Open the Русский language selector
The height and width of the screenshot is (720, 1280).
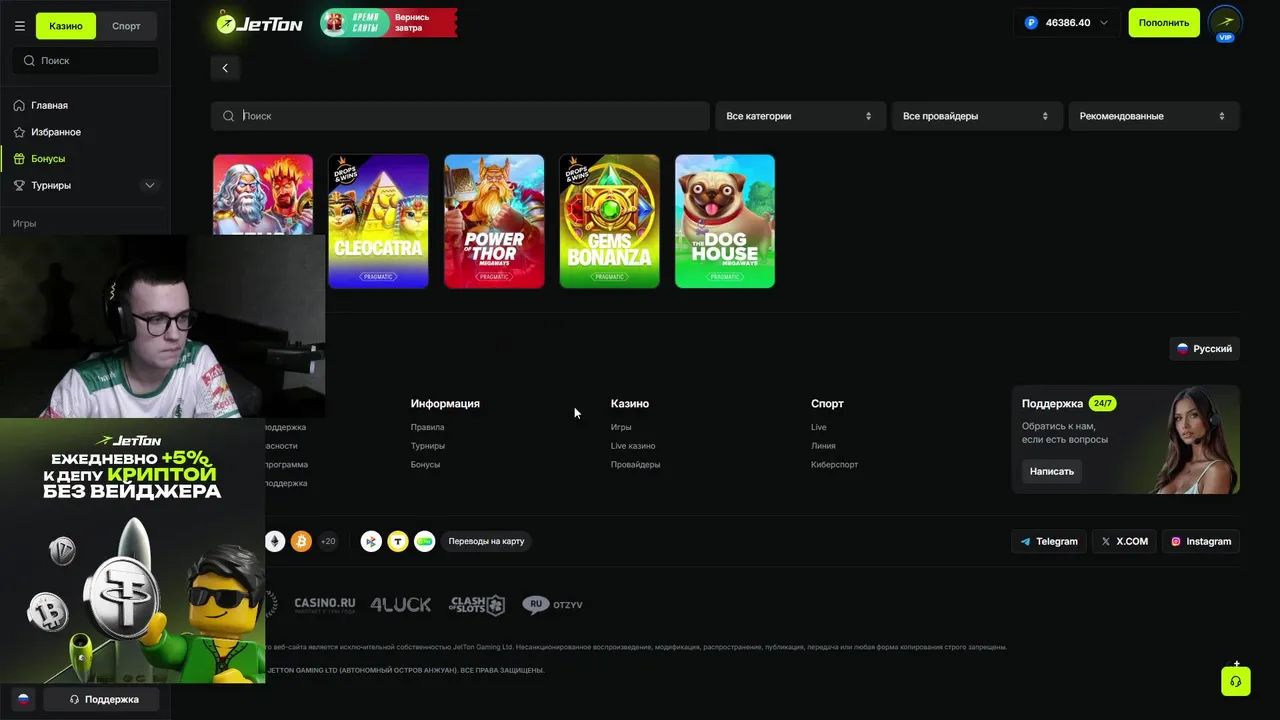coord(1204,348)
